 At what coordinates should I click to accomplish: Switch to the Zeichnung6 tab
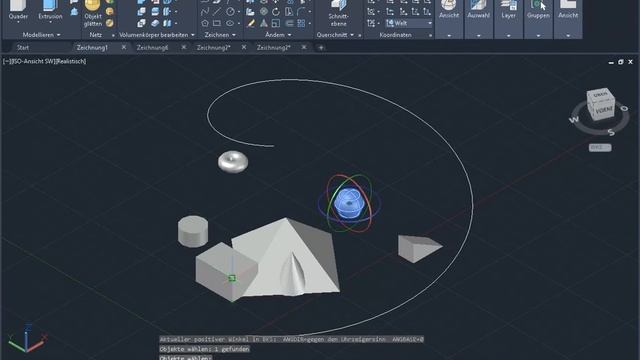[x=152, y=48]
